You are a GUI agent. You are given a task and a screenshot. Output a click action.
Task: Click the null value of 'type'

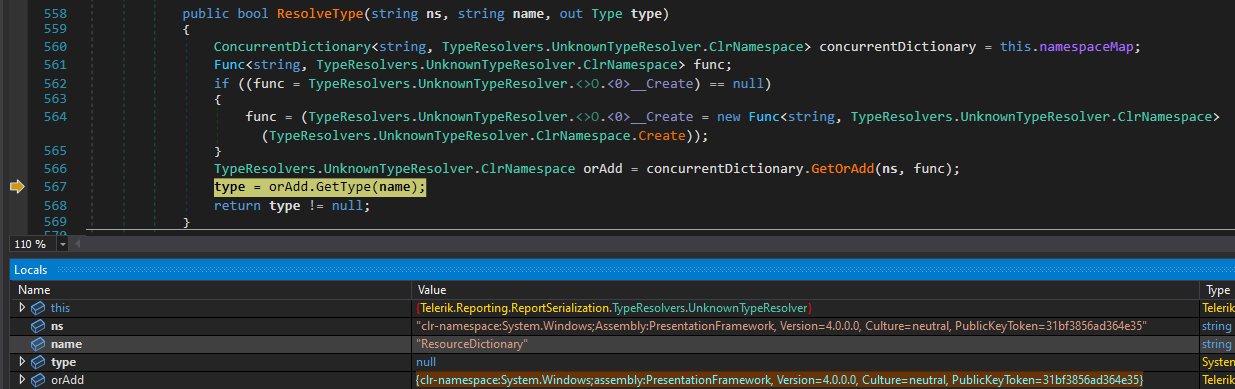(426, 362)
